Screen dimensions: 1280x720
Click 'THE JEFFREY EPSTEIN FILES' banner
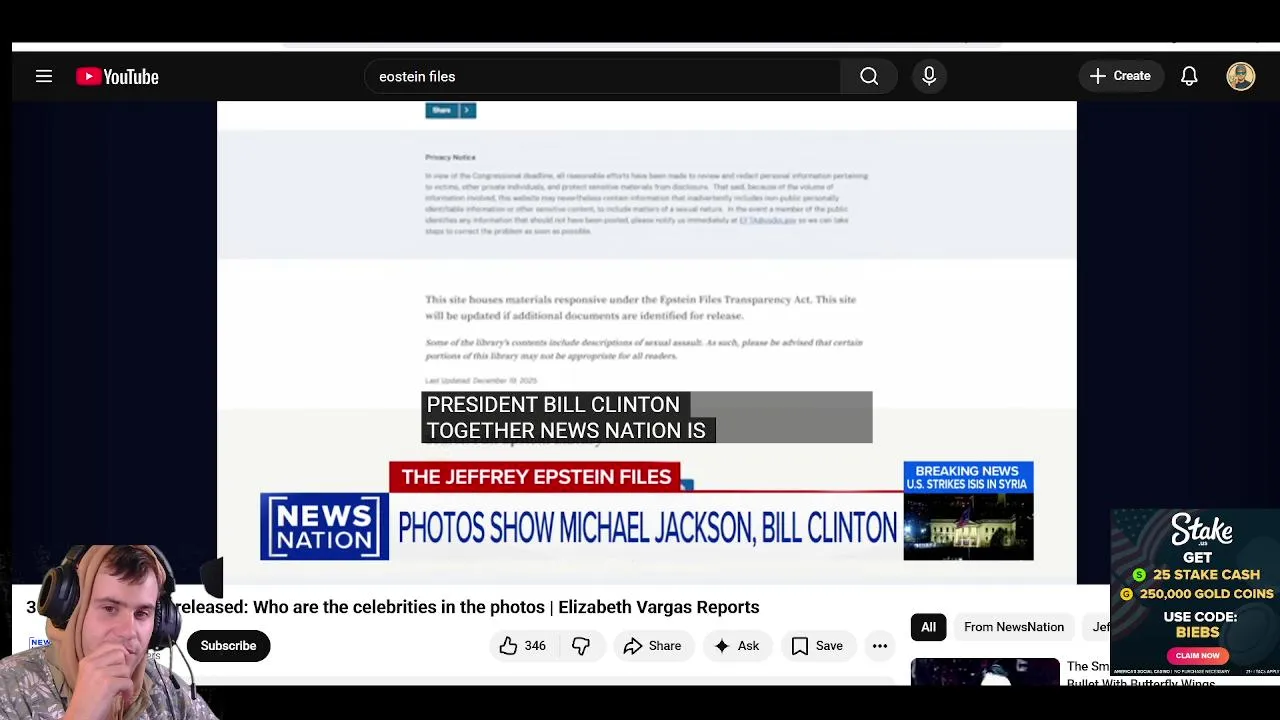(535, 477)
